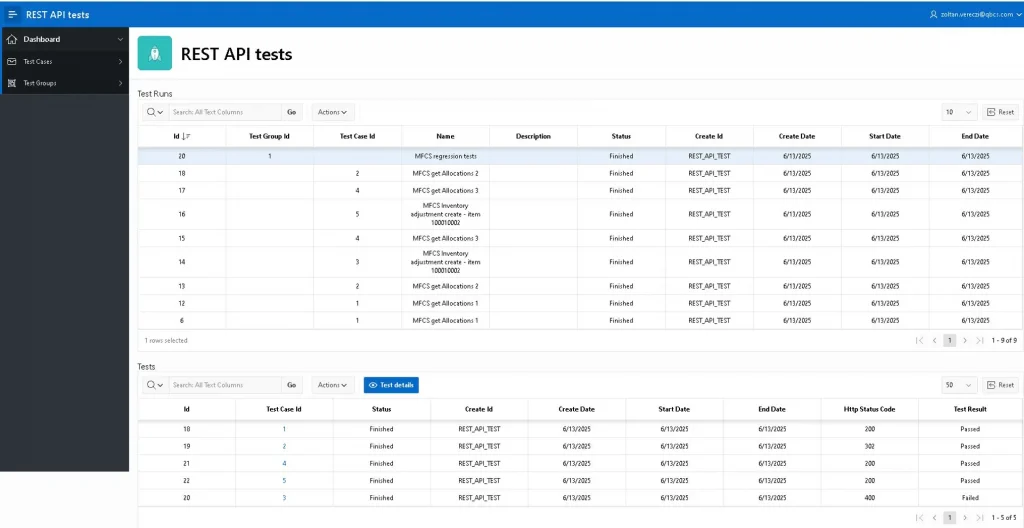
Task: Toggle the hamburger navigation menu icon
Action: pyautogui.click(x=12, y=14)
